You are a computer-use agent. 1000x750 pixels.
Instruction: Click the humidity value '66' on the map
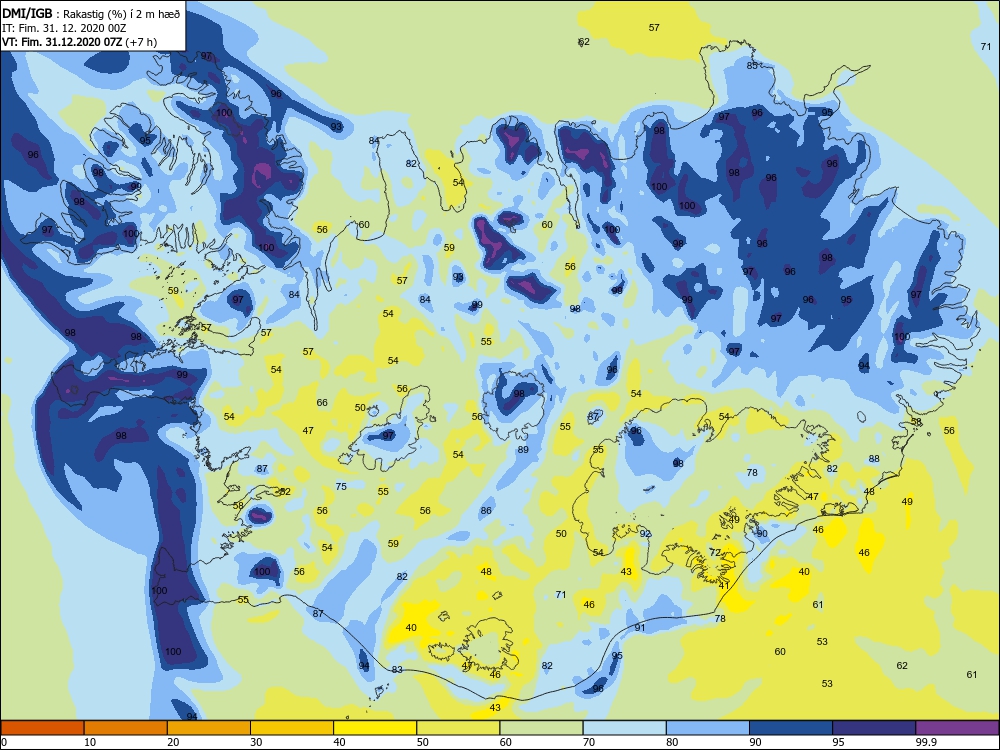[322, 402]
